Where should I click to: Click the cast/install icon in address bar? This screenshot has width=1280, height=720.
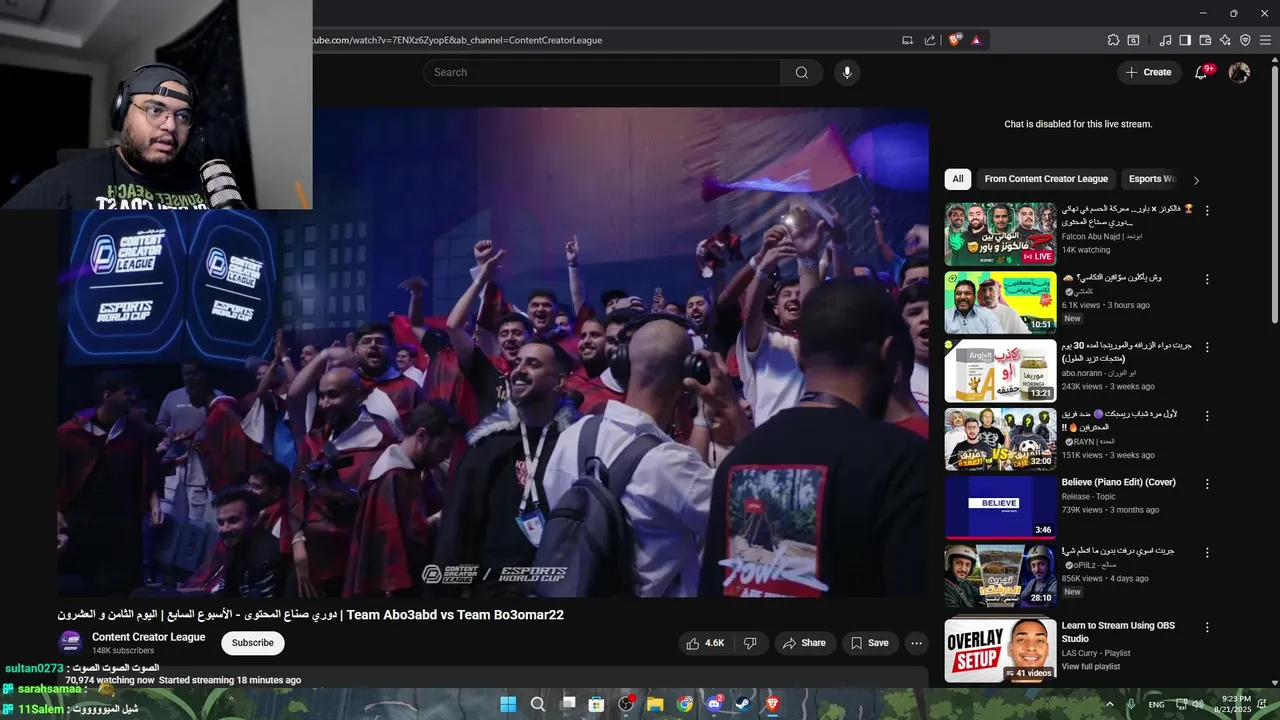pyautogui.click(x=907, y=40)
